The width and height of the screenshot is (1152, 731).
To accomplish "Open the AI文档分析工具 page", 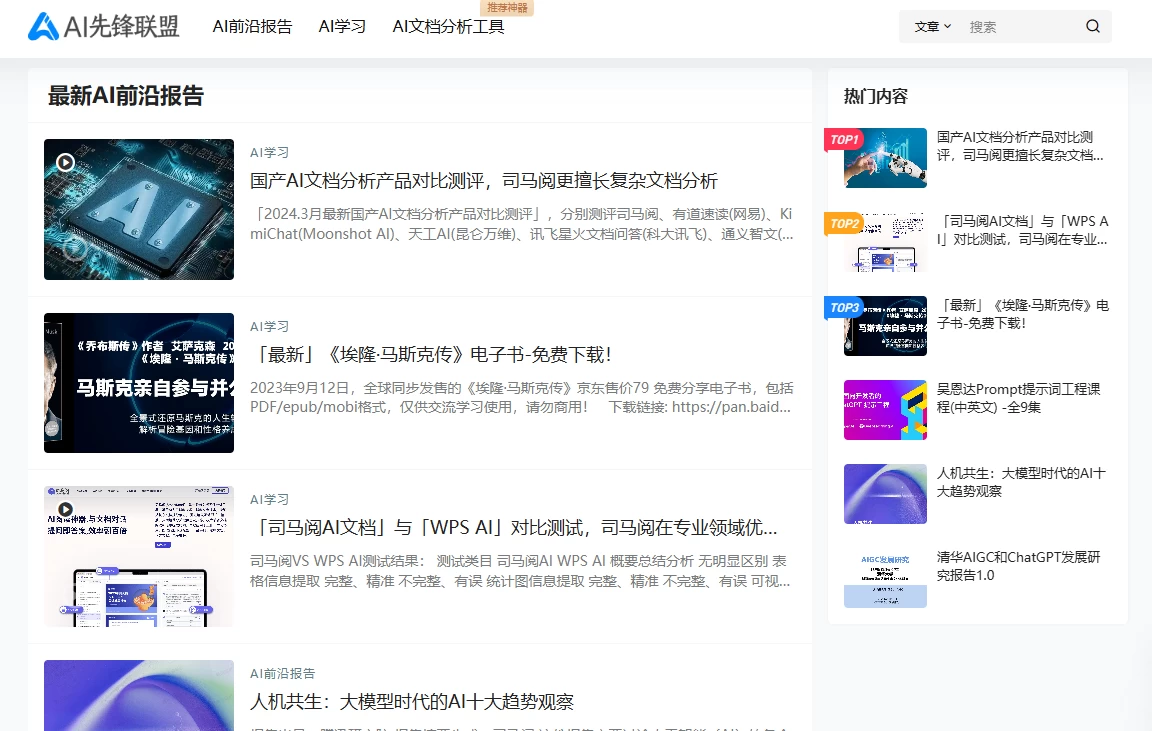I will coord(448,27).
